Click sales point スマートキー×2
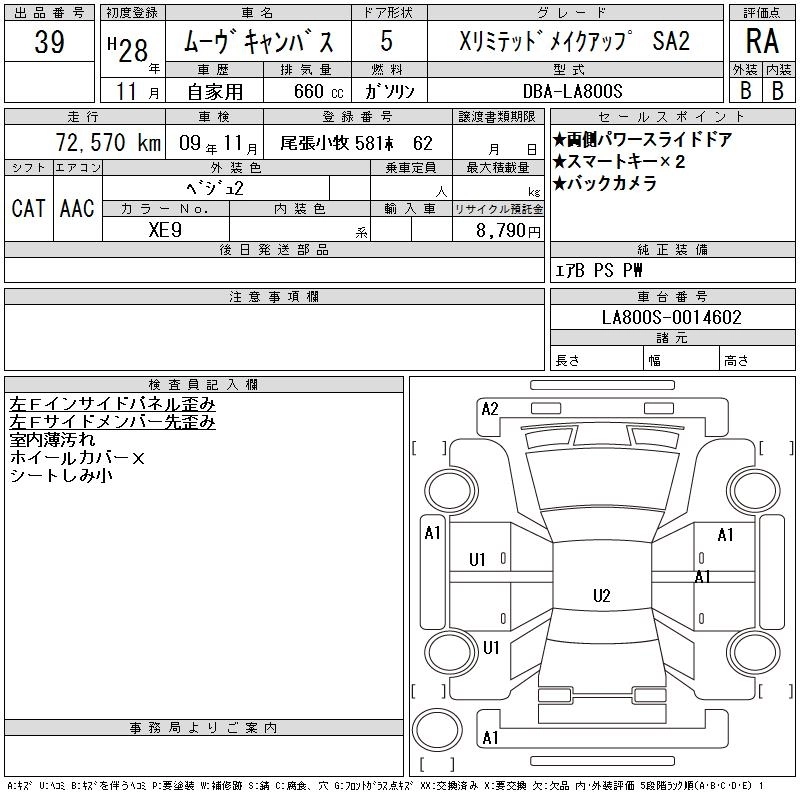Screen dimensions: 800x800 click(x=619, y=162)
